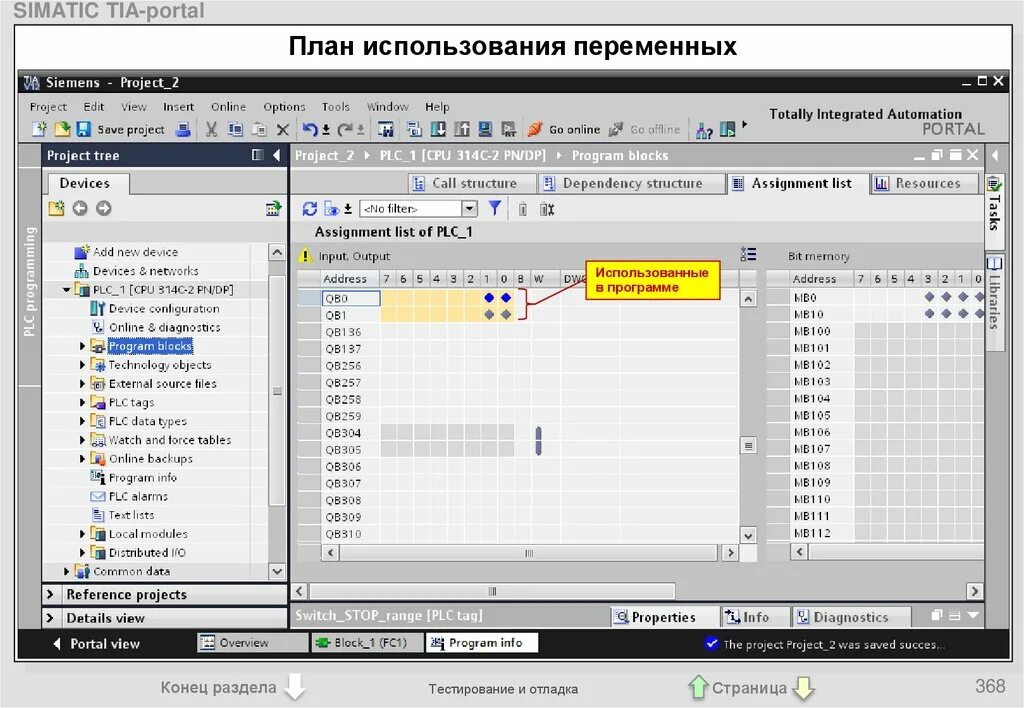Screen dimensions: 1024x708
Task: Save the project via Save project
Action: (121, 129)
